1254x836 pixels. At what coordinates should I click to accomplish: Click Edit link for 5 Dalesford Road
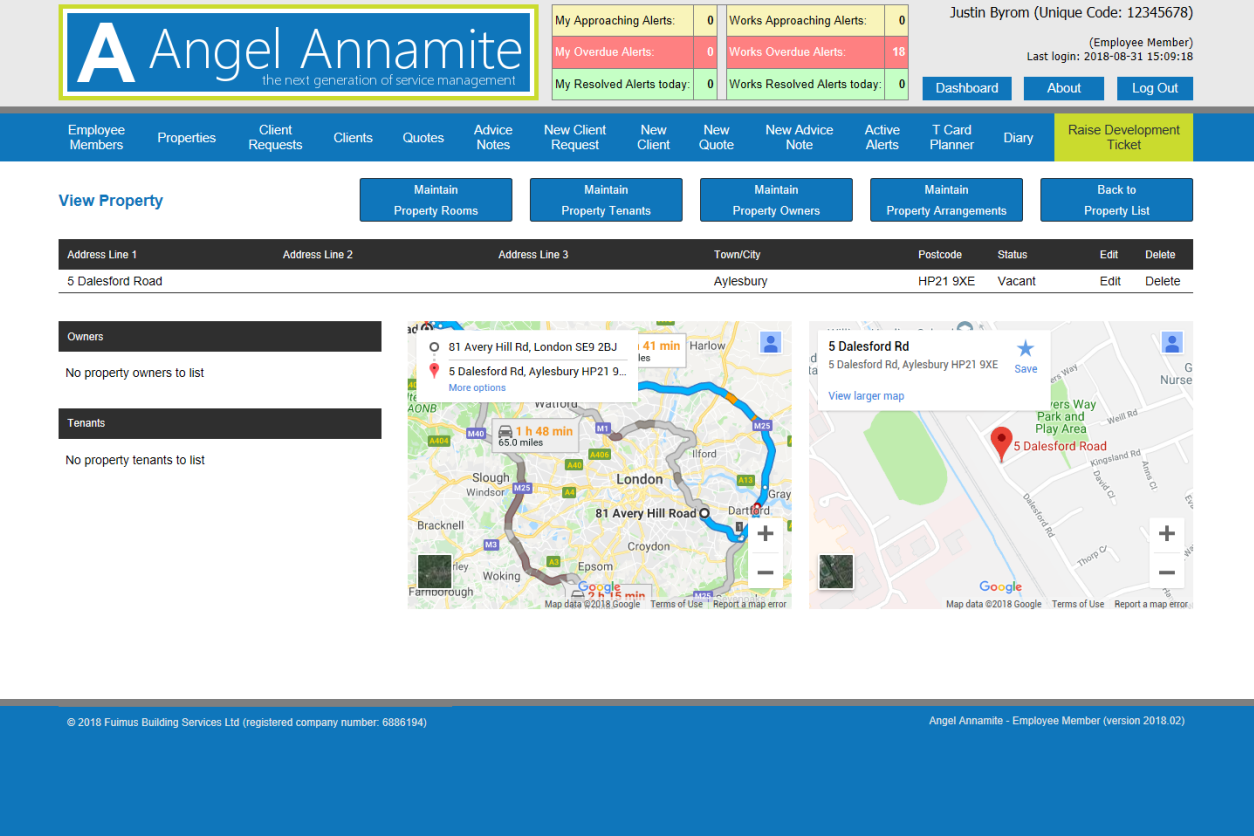click(x=1110, y=281)
